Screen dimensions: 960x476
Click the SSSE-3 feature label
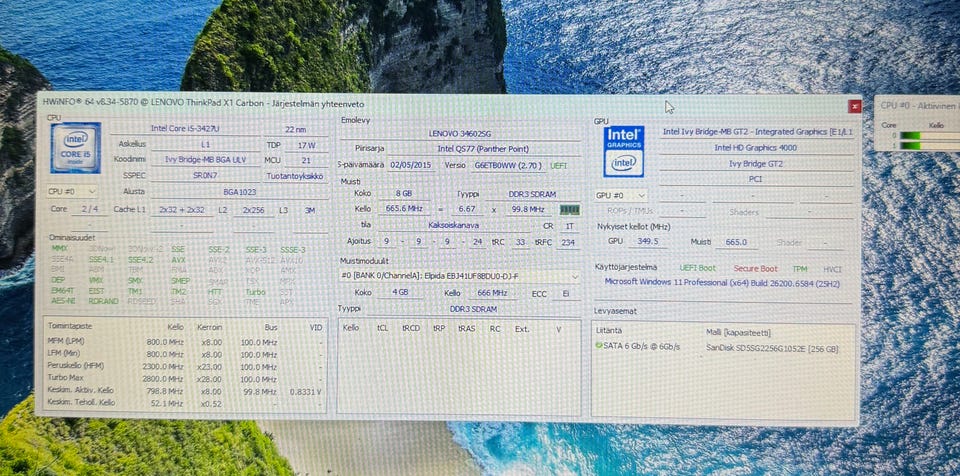(x=292, y=250)
